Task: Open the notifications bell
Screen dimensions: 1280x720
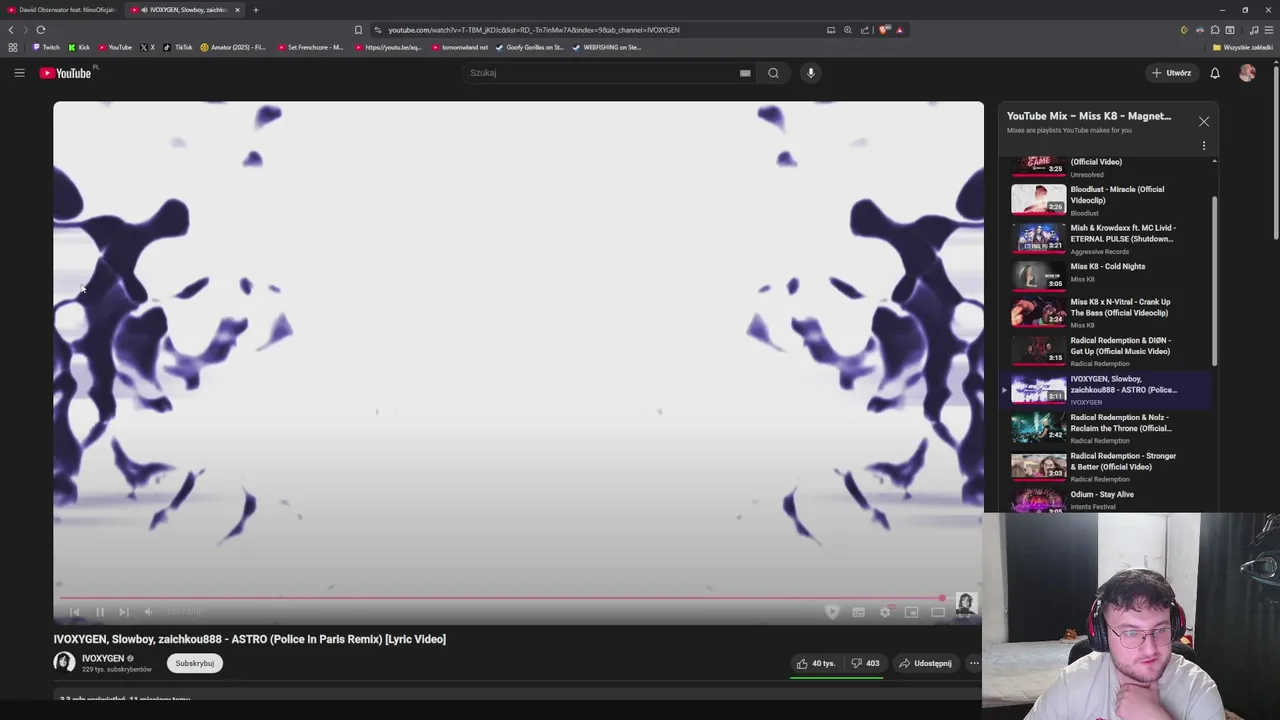Action: tap(1215, 73)
